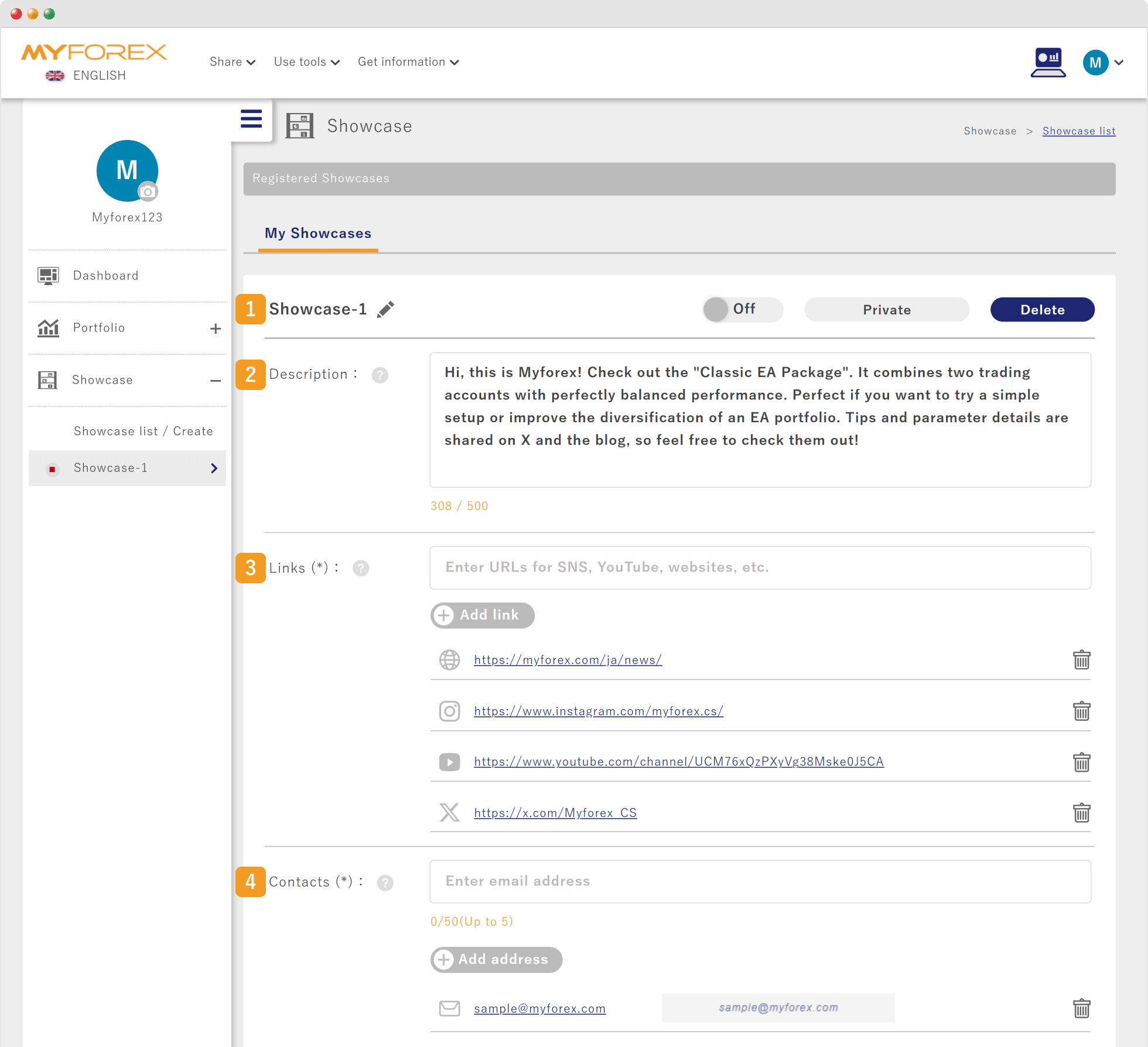Viewport: 1148px width, 1047px height.
Task: Click the Contacts help question mark icon
Action: pyautogui.click(x=385, y=882)
